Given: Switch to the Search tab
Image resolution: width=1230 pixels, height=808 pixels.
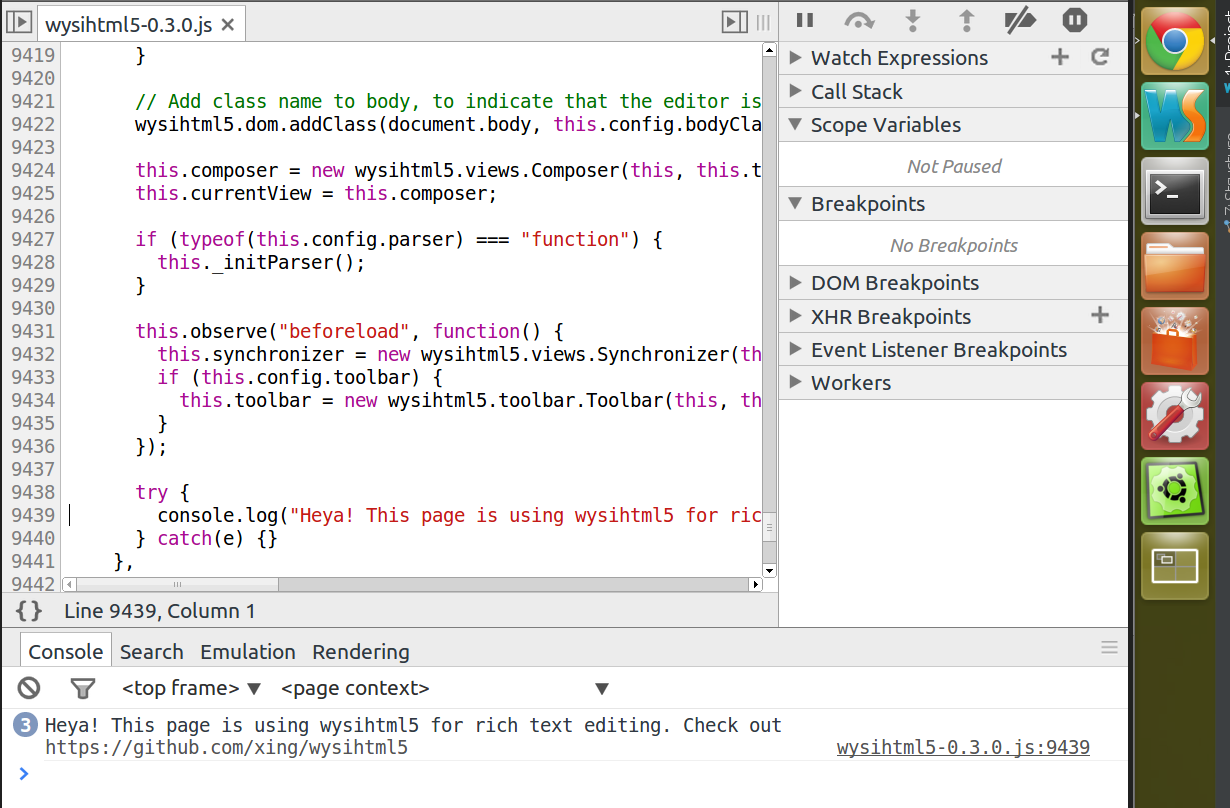Looking at the screenshot, I should [152, 652].
